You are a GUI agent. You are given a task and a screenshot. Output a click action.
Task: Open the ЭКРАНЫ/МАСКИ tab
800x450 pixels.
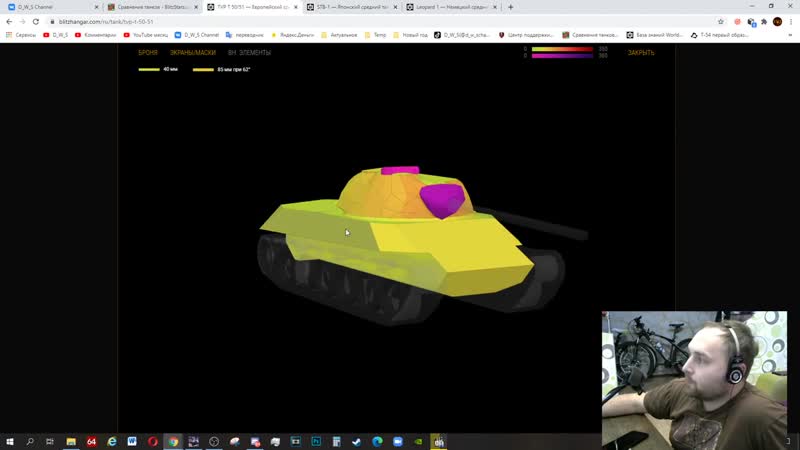pyautogui.click(x=192, y=53)
